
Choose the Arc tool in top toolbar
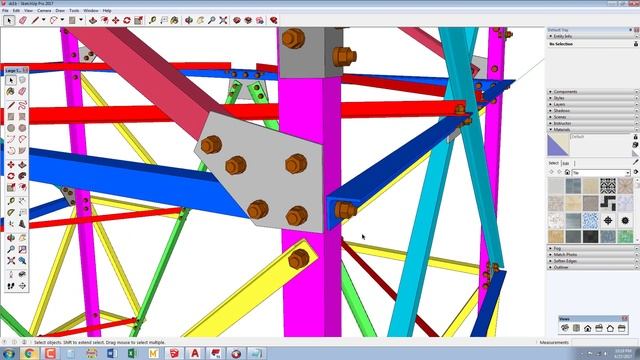pyautogui.click(x=53, y=20)
